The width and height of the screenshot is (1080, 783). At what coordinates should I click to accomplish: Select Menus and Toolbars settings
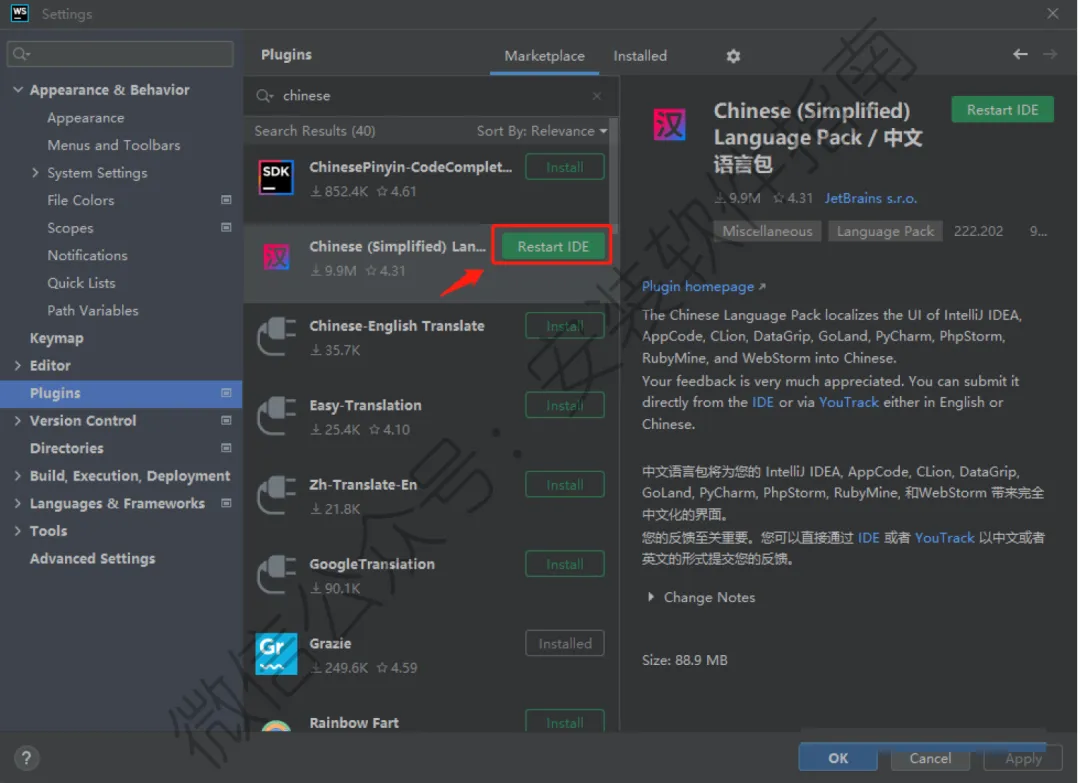click(114, 145)
